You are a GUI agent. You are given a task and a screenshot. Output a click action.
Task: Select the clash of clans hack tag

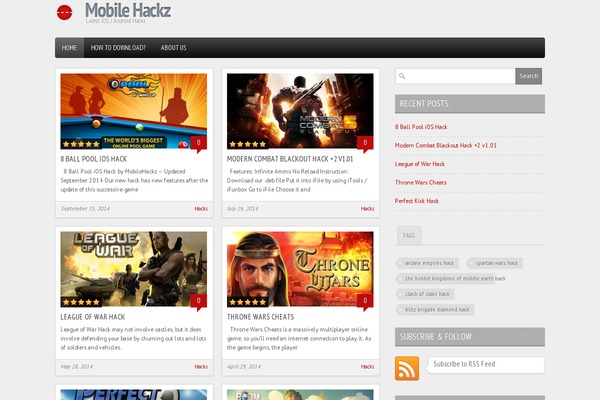click(x=425, y=294)
